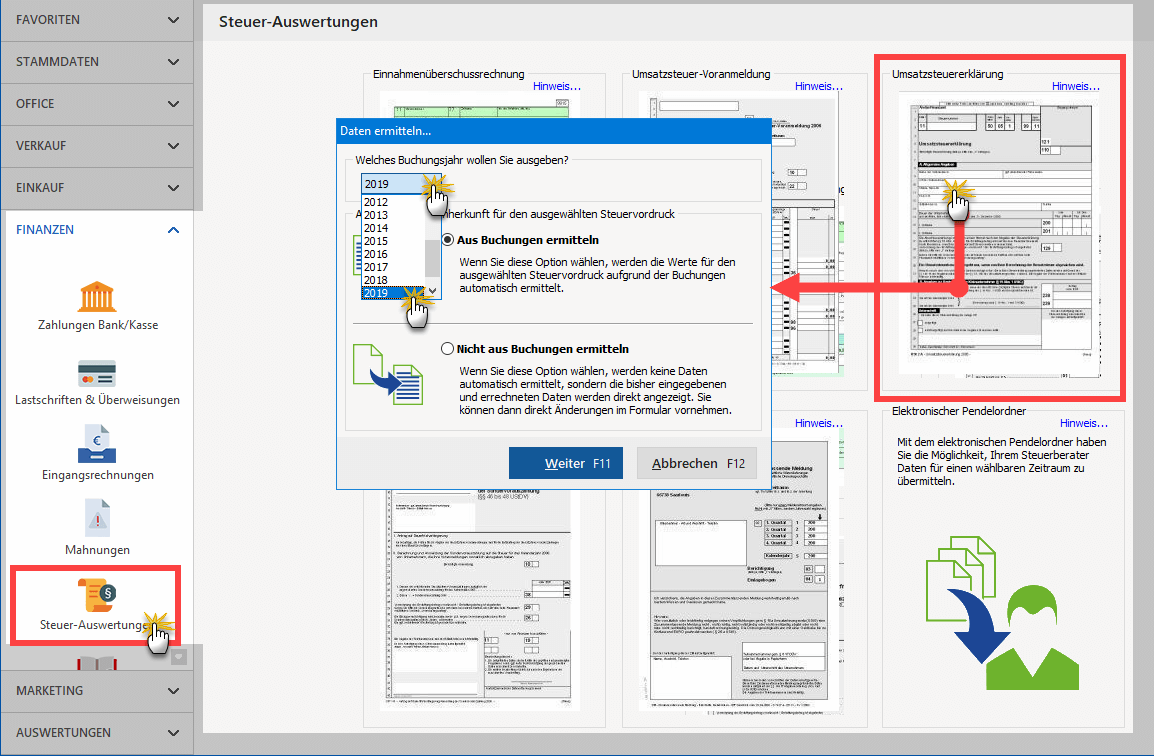
Task: Choose 2012 in year list
Action: click(393, 202)
